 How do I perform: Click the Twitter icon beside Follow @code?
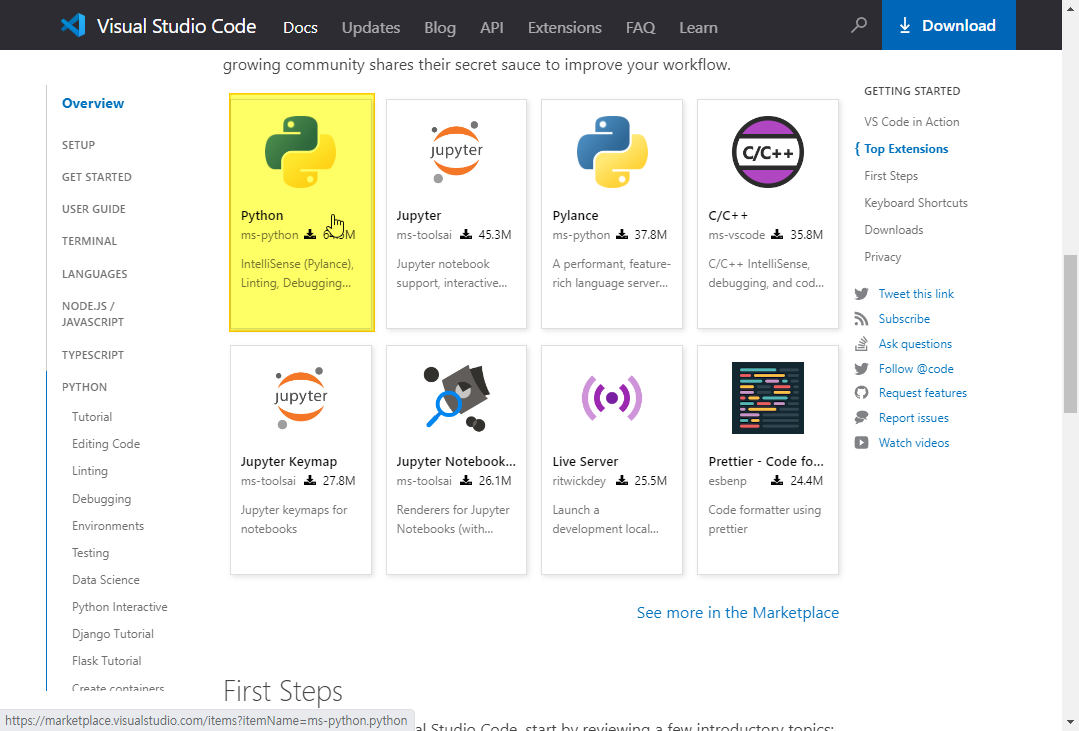862,368
